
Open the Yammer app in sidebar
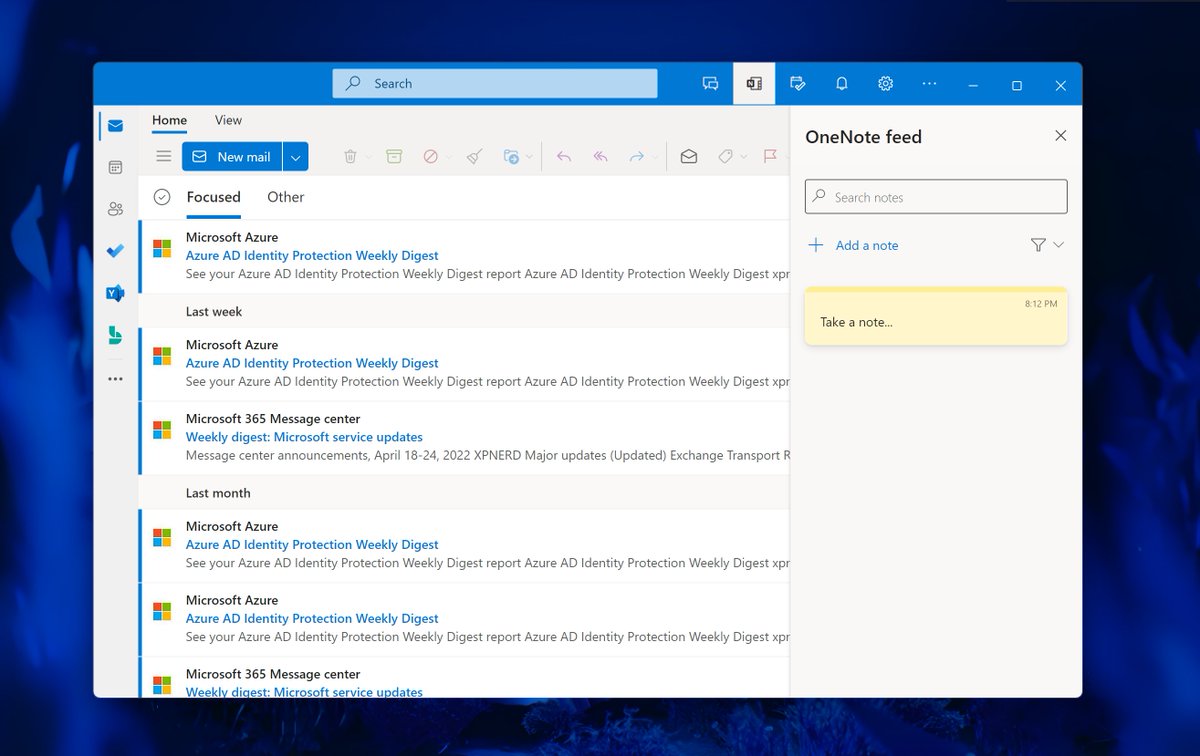(x=115, y=293)
